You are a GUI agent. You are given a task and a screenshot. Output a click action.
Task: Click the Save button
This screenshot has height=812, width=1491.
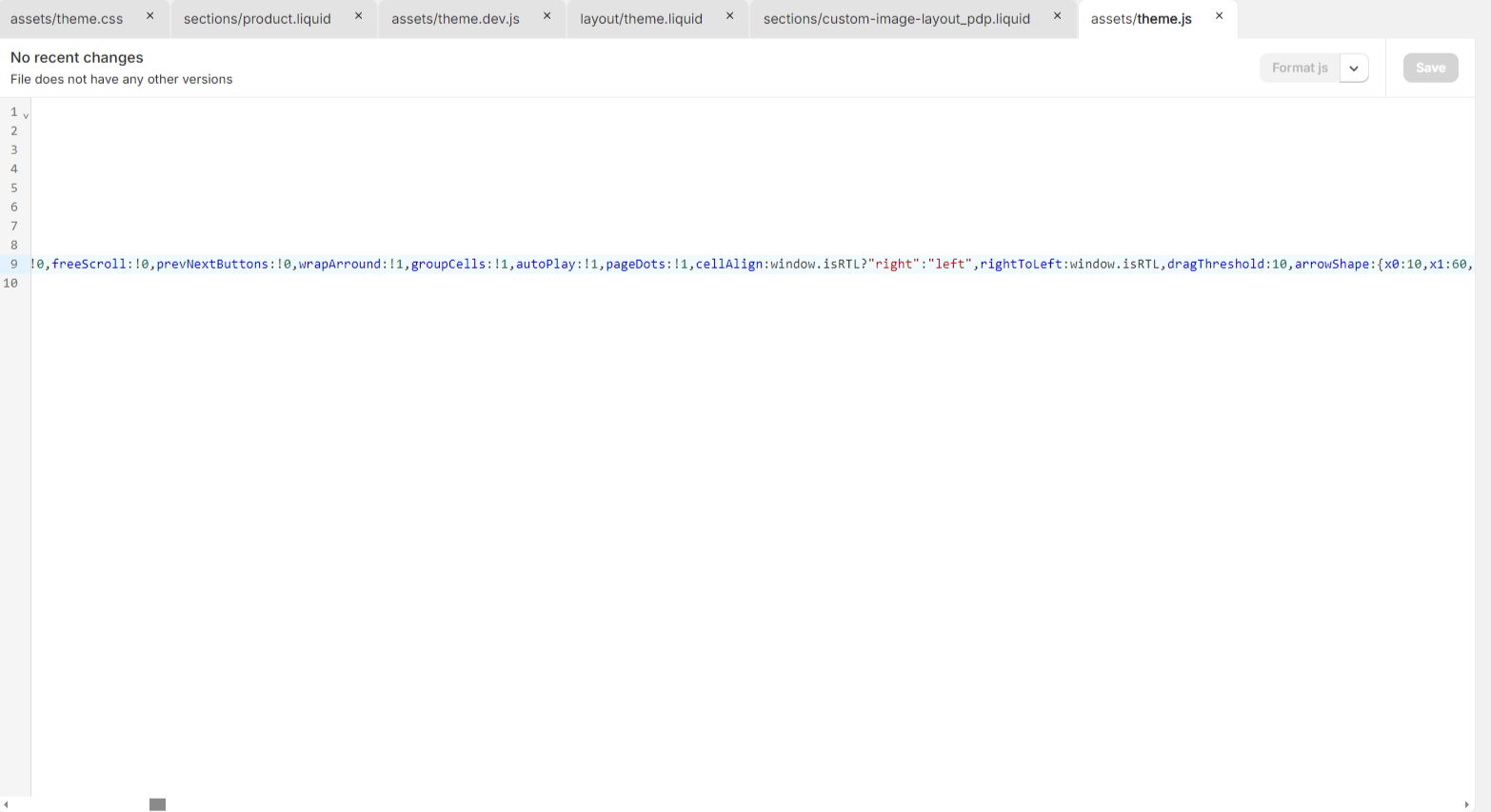(1430, 68)
